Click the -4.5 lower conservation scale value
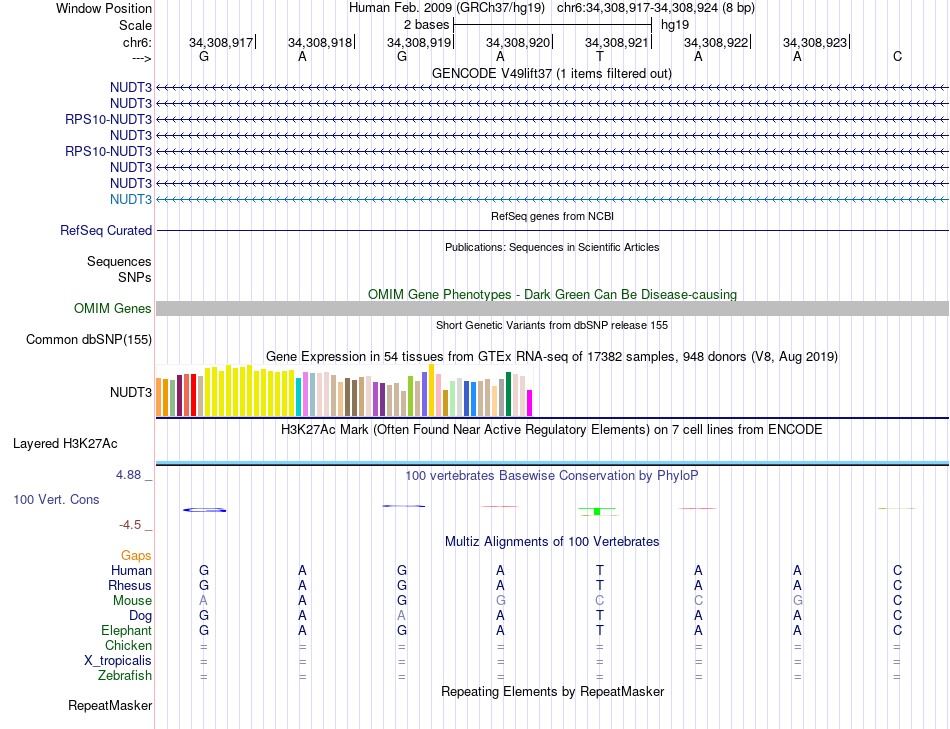The image size is (950, 729). point(130,525)
